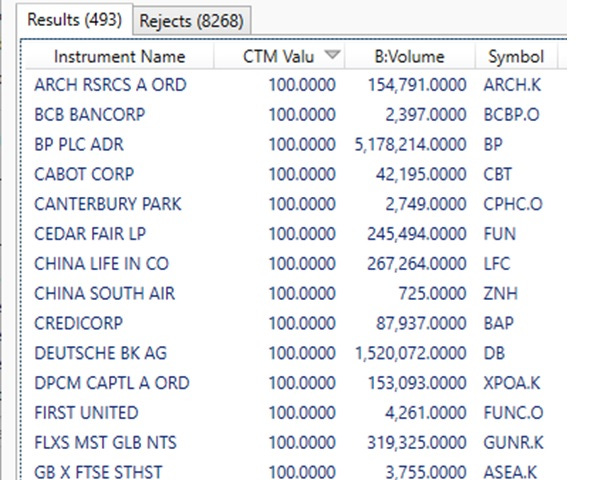This screenshot has height=480, width=600.
Task: Click DEUTSCHE BK AG name
Action: (101, 353)
